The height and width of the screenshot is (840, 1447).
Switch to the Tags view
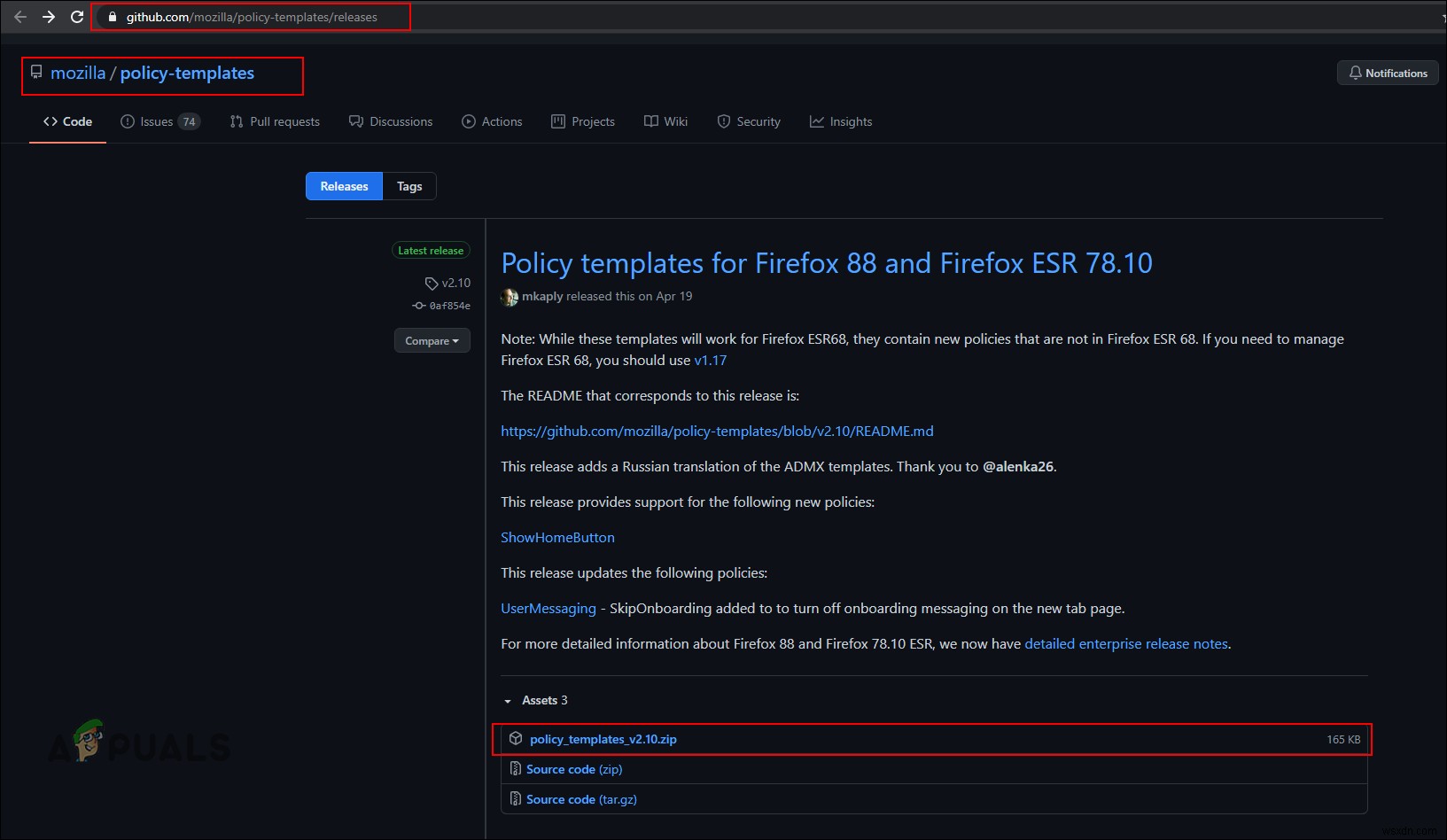pos(409,186)
